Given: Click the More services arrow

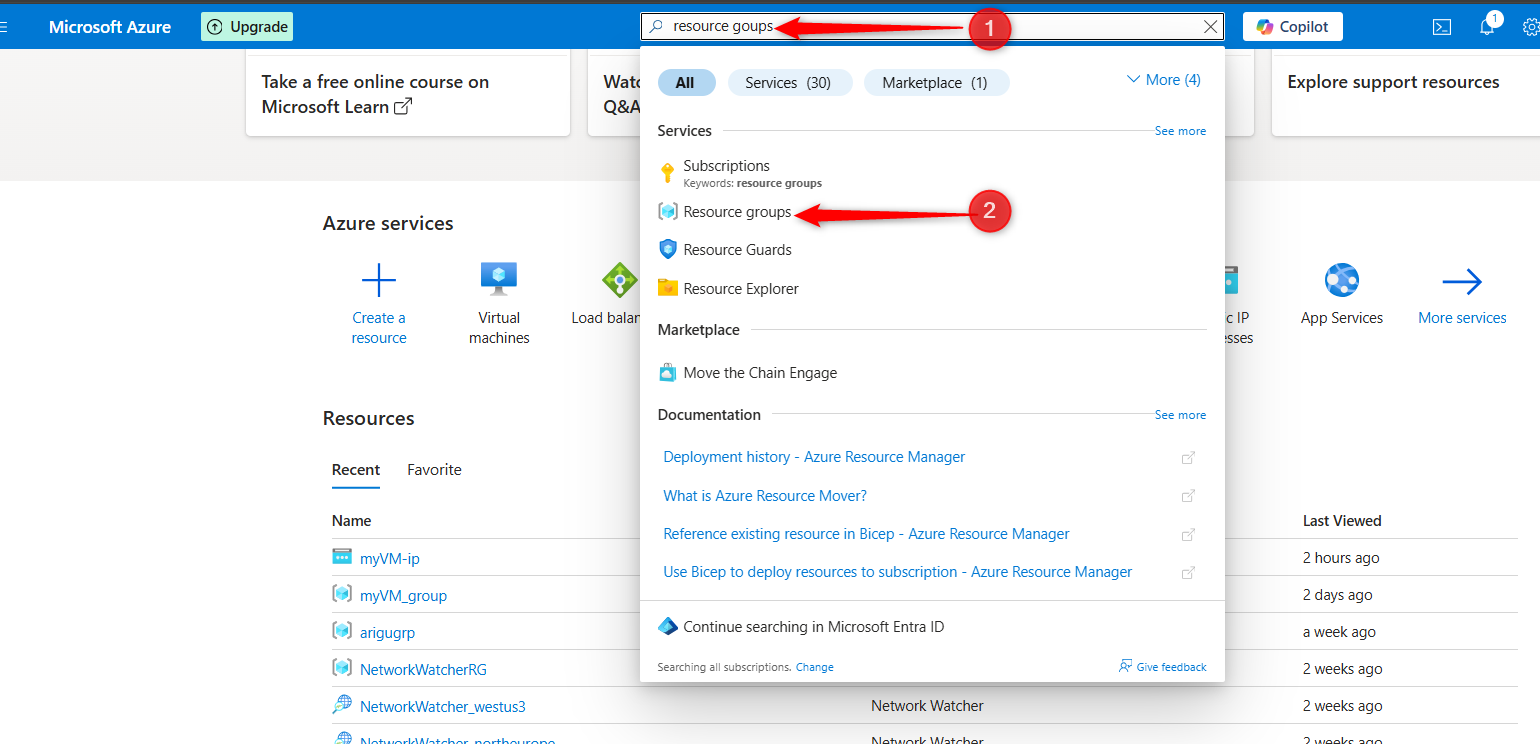Looking at the screenshot, I should point(1462,282).
